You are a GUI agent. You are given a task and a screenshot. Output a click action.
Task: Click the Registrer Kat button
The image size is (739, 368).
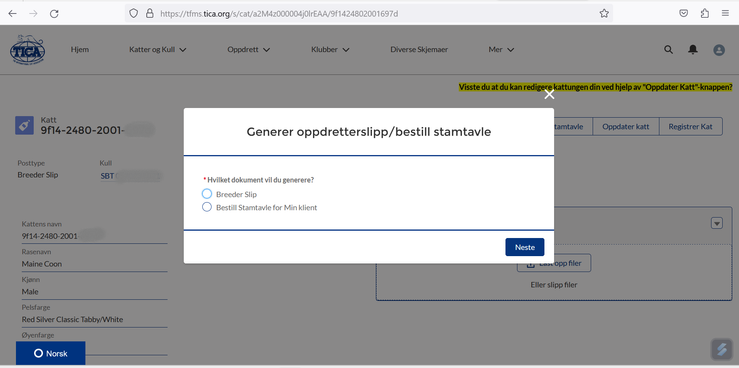tap(690, 127)
